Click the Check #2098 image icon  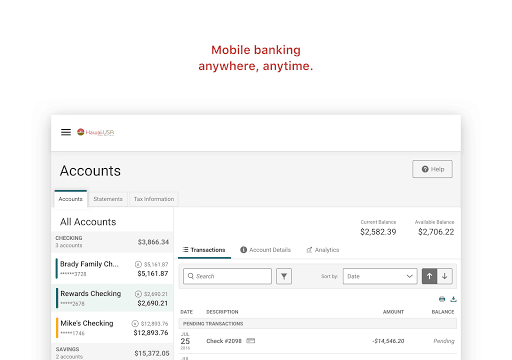coord(251,341)
